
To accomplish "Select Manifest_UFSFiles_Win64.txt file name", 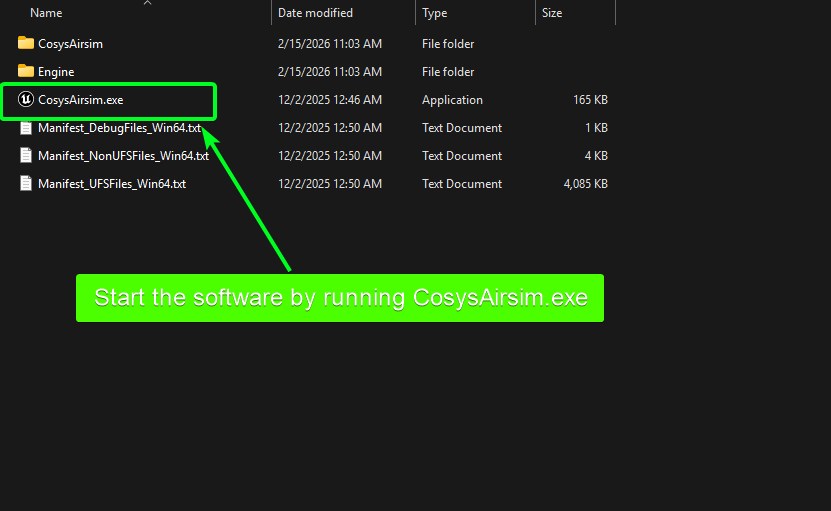I will (x=112, y=184).
